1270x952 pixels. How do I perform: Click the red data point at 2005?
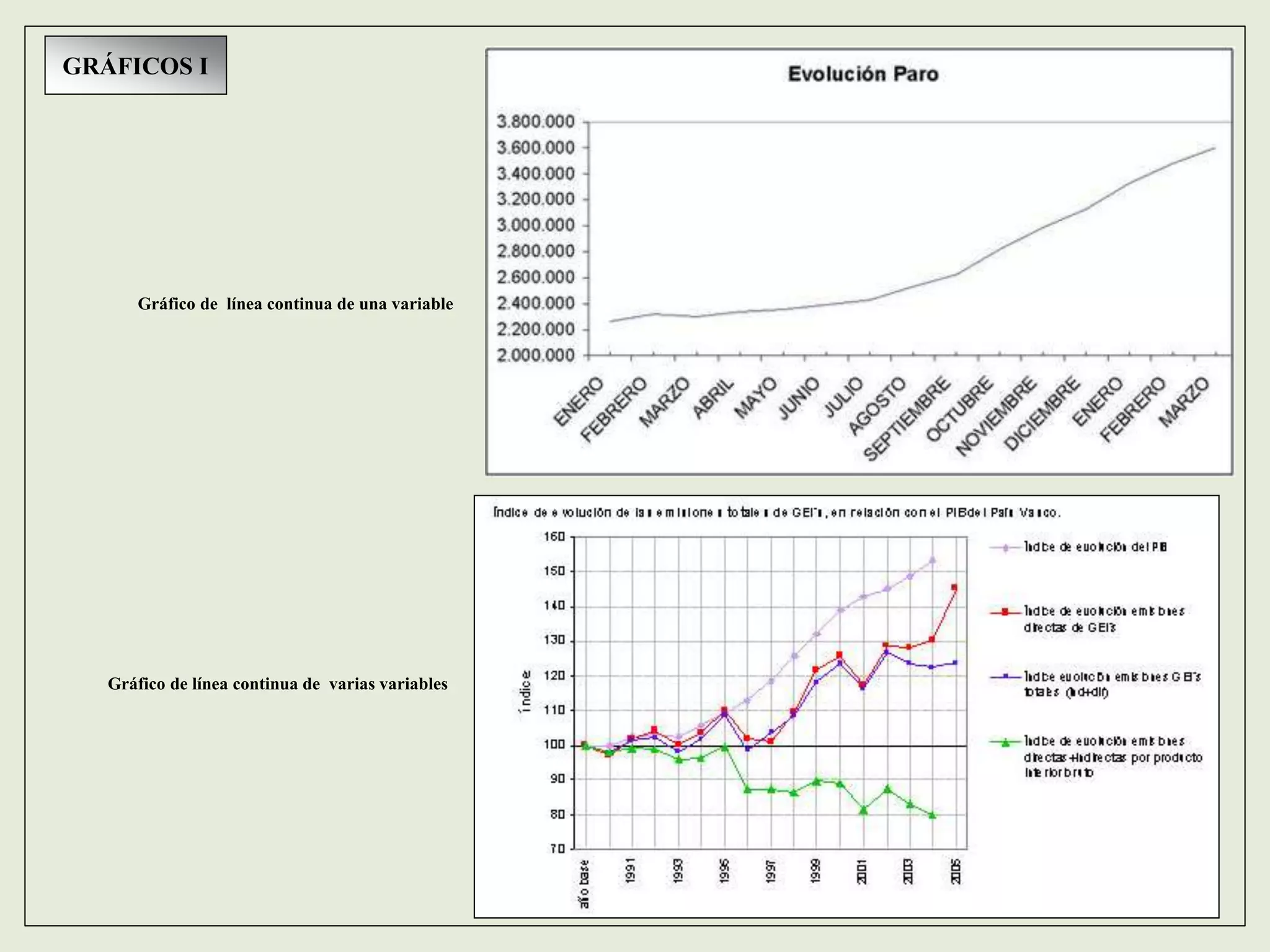tap(954, 587)
